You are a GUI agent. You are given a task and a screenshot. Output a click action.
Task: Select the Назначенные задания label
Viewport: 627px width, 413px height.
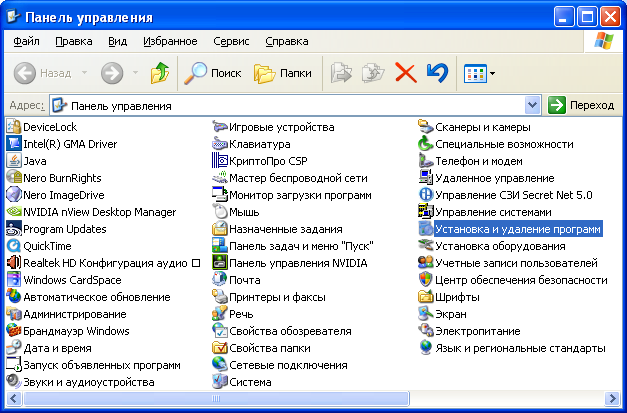[286, 229]
